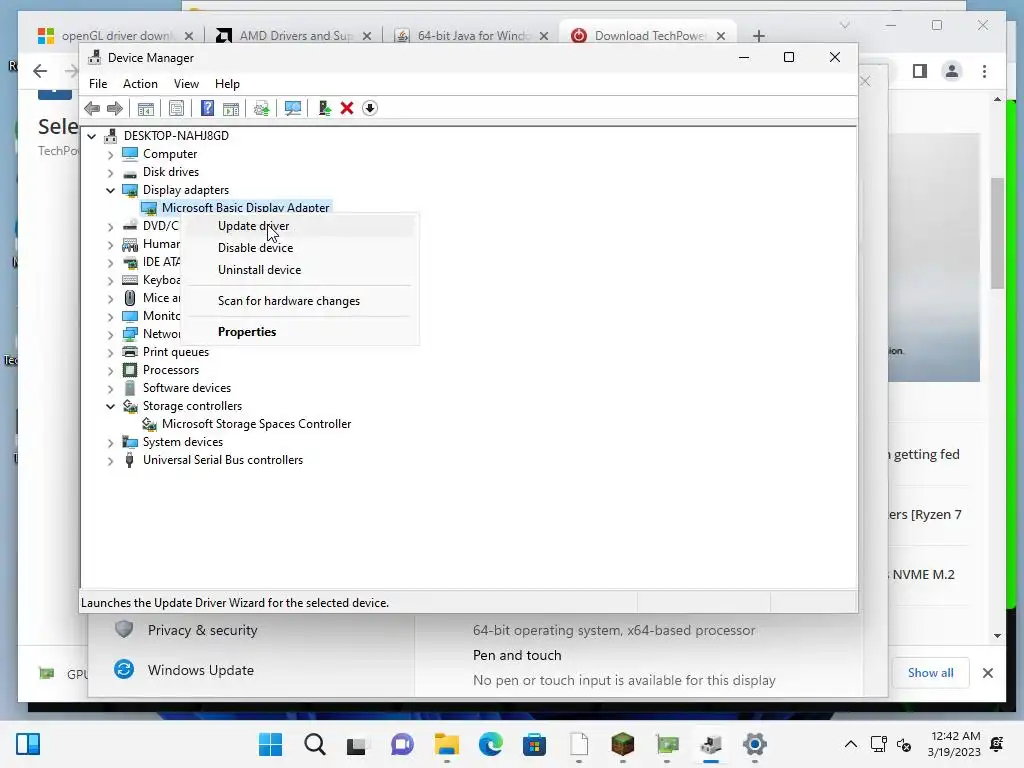This screenshot has width=1024, height=768.
Task: Click the browser page vertical scrollbar
Action: [x=997, y=234]
